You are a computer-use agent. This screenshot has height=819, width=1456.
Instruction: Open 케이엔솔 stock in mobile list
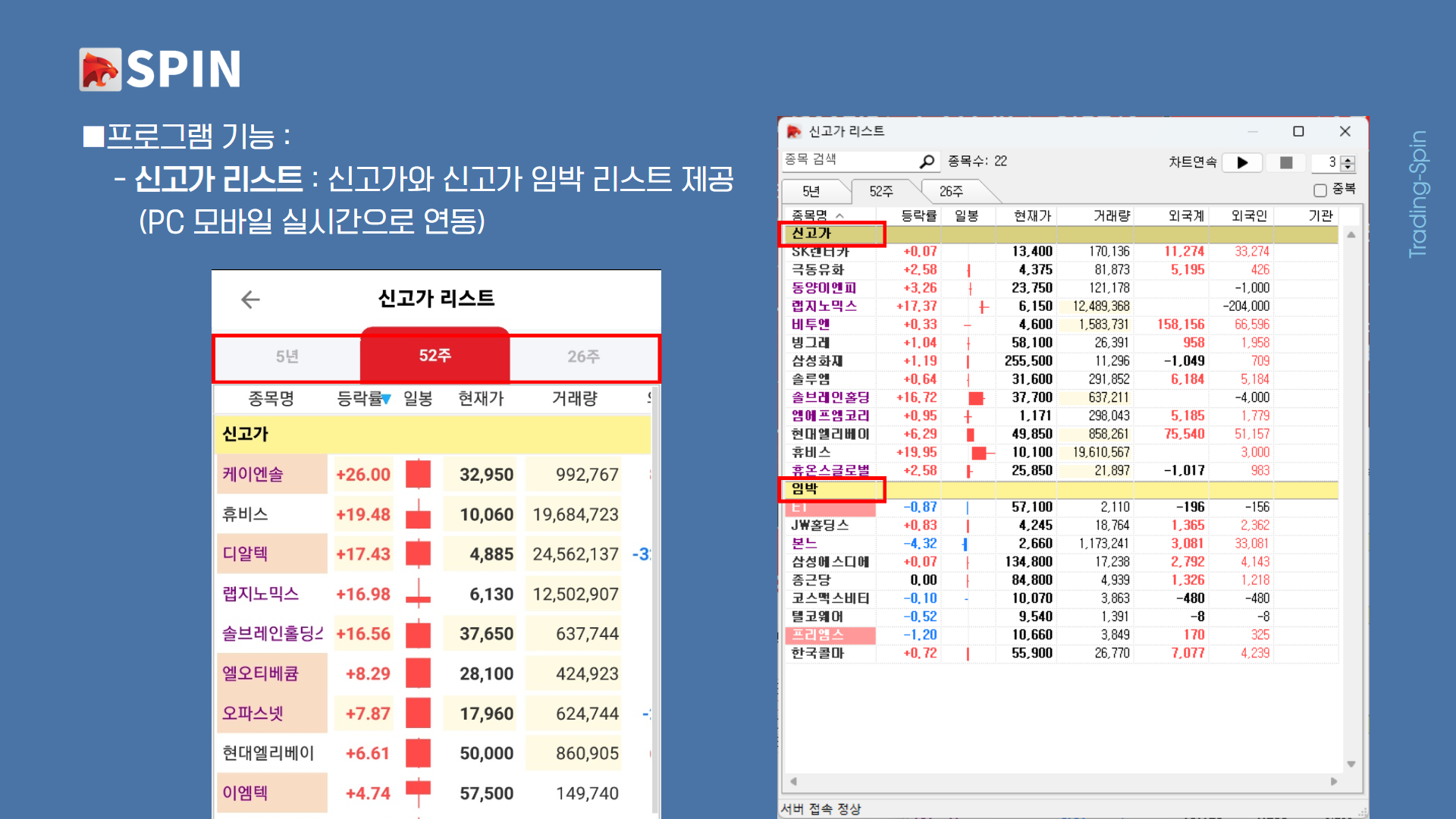253,475
